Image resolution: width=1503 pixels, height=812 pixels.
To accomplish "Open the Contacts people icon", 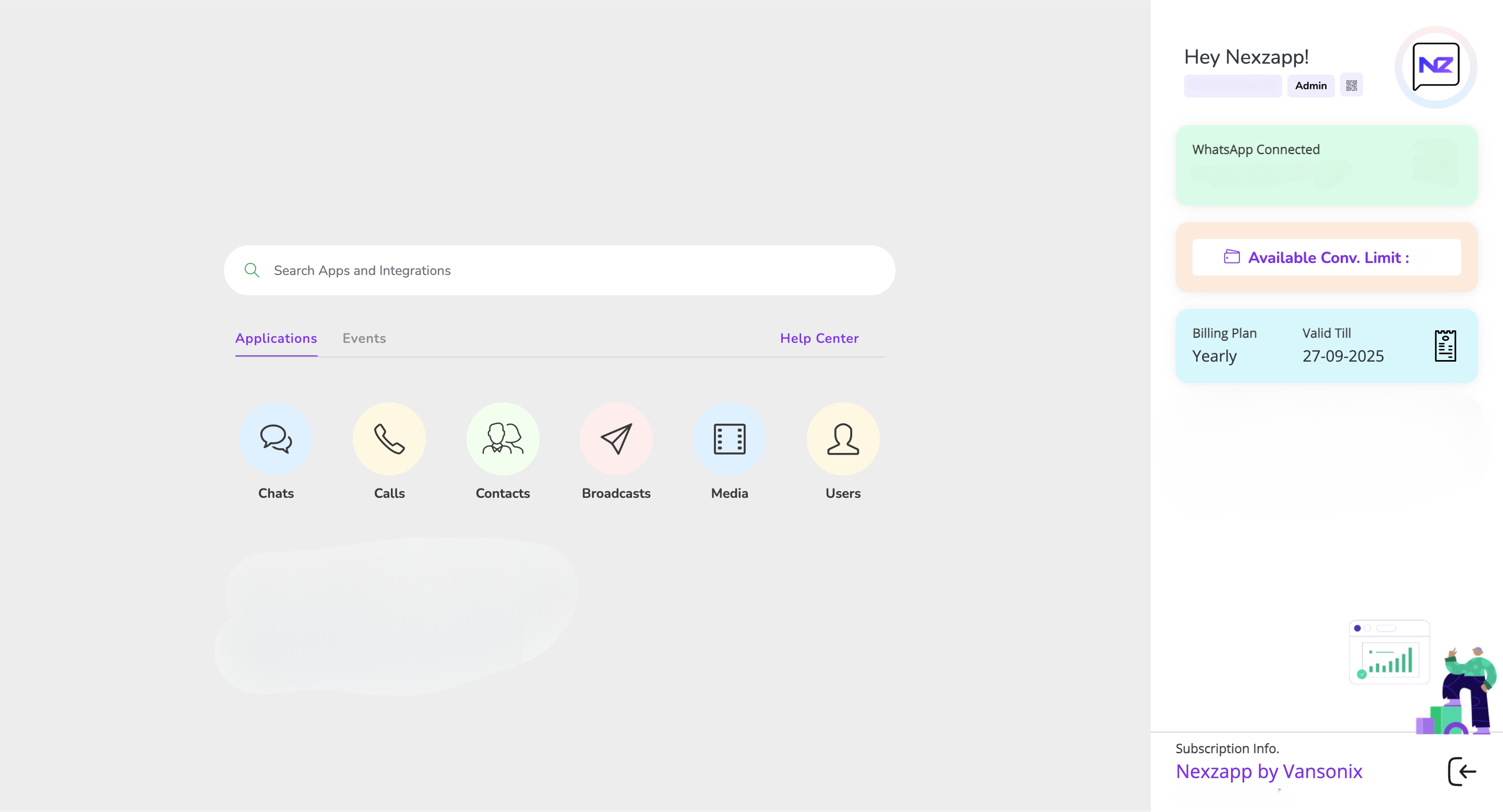I will coord(503,439).
